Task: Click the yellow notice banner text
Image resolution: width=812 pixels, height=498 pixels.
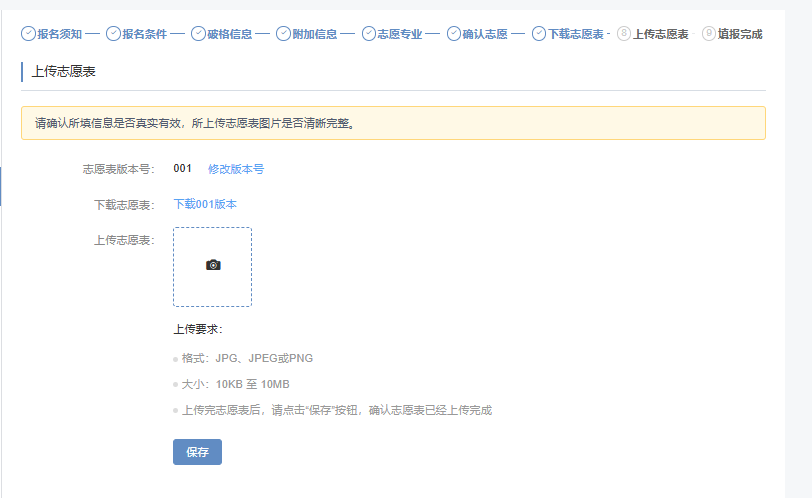Action: [195, 124]
